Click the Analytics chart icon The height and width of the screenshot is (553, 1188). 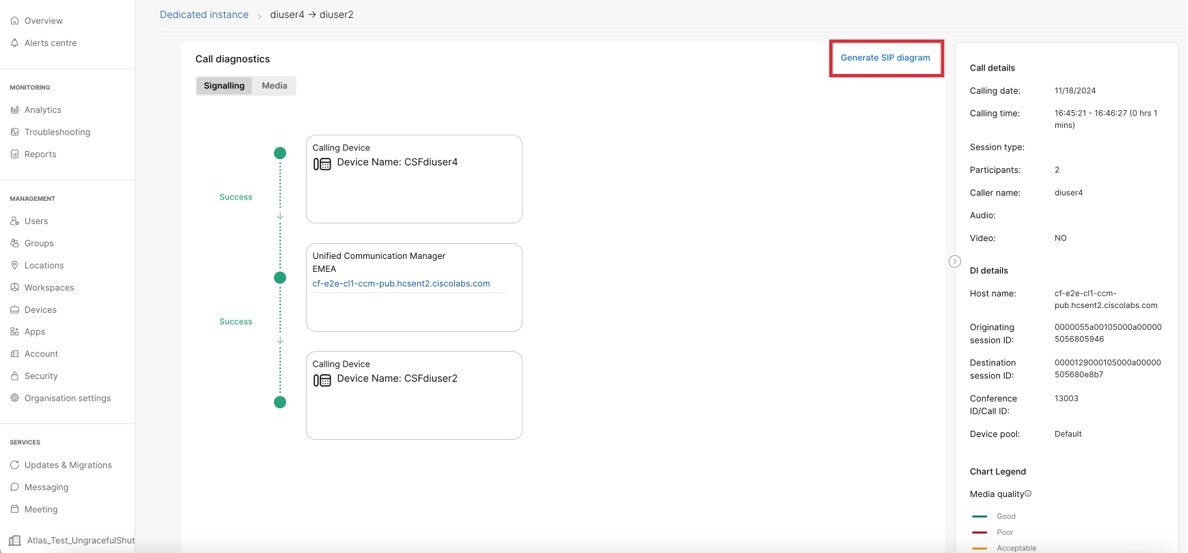pyautogui.click(x=15, y=110)
